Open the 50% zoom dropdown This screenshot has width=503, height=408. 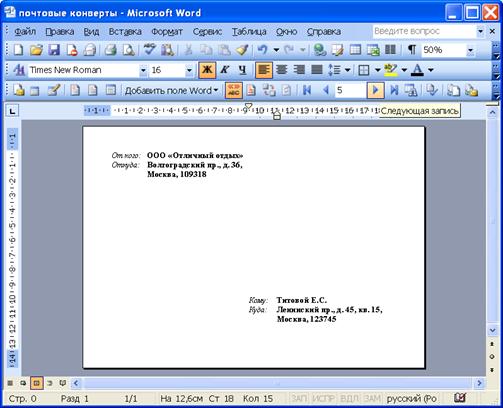(470, 50)
